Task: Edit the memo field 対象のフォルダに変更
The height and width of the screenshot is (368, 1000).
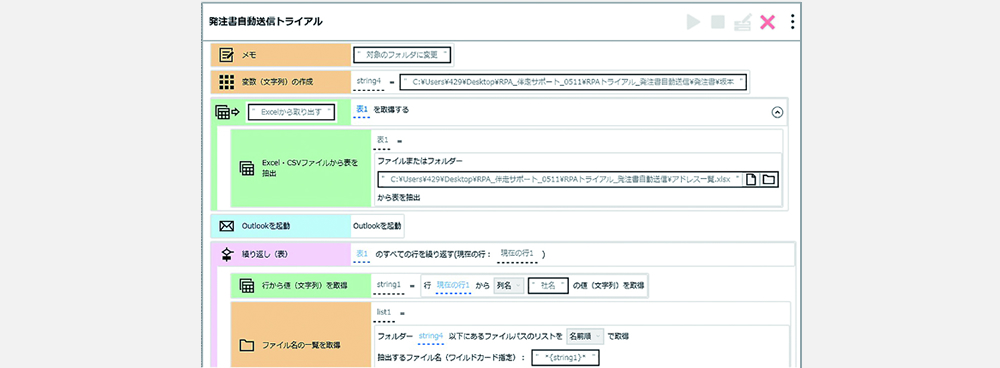Action: (x=402, y=55)
